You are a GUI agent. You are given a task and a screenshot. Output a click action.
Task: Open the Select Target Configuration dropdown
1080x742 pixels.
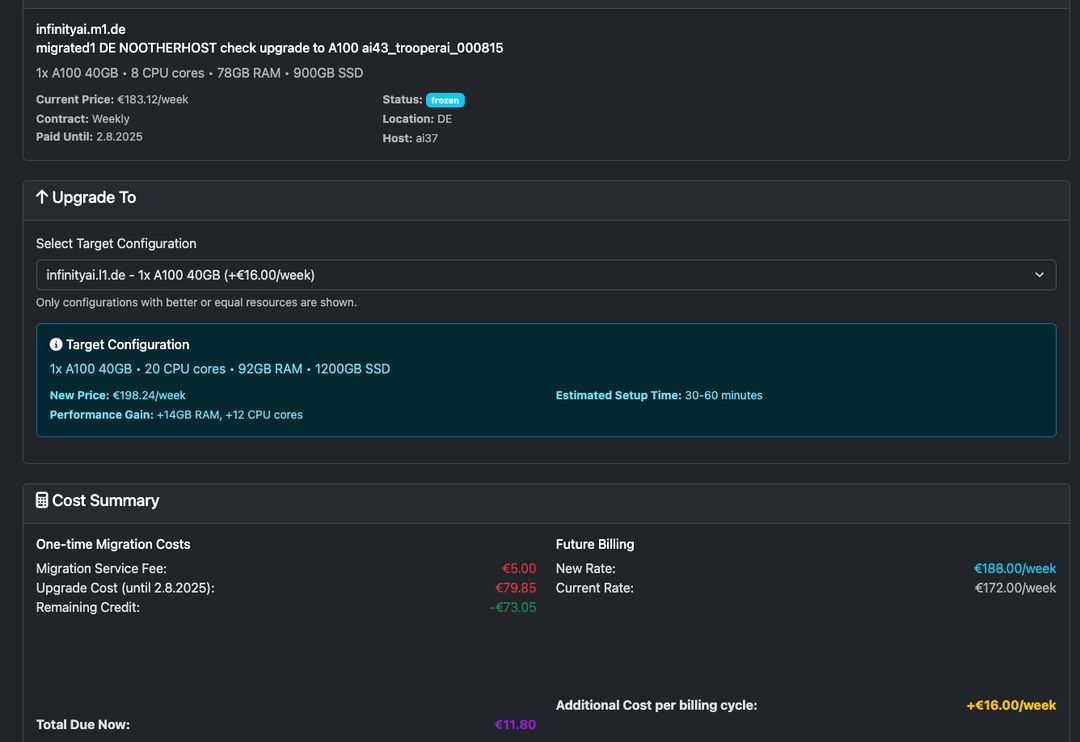(546, 275)
